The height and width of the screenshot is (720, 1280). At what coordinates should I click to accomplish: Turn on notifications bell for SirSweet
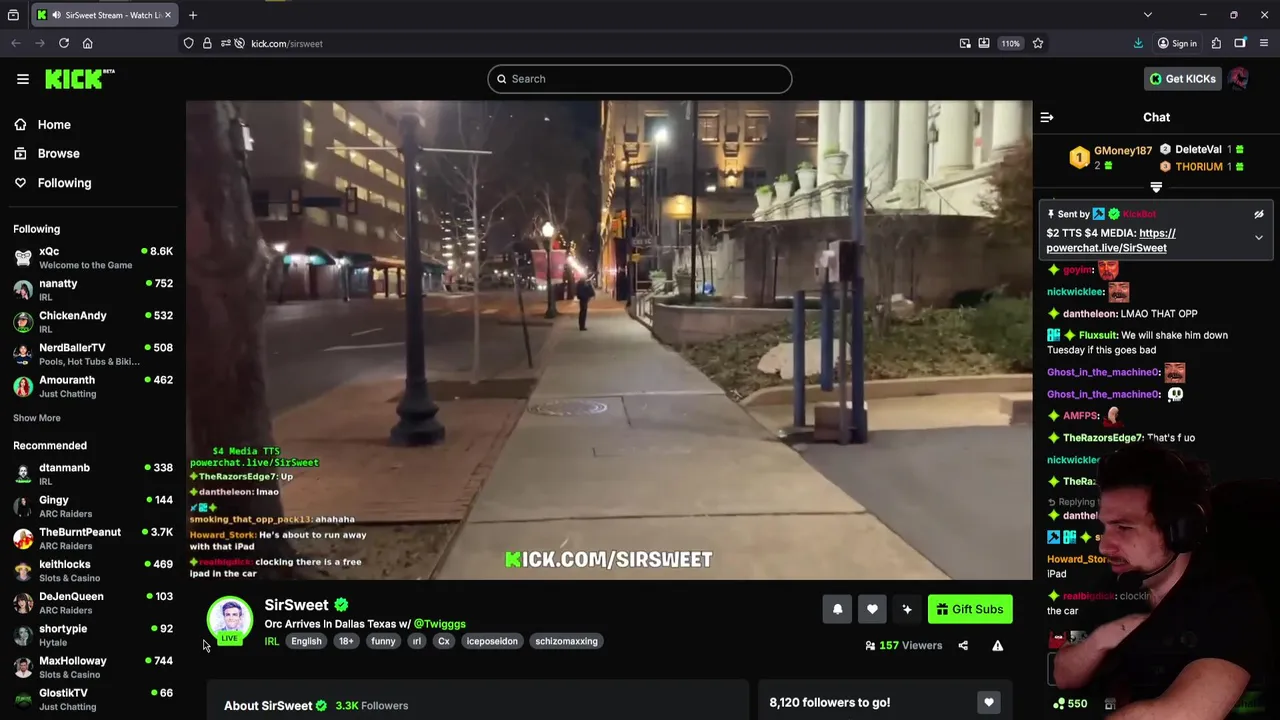[x=837, y=609]
